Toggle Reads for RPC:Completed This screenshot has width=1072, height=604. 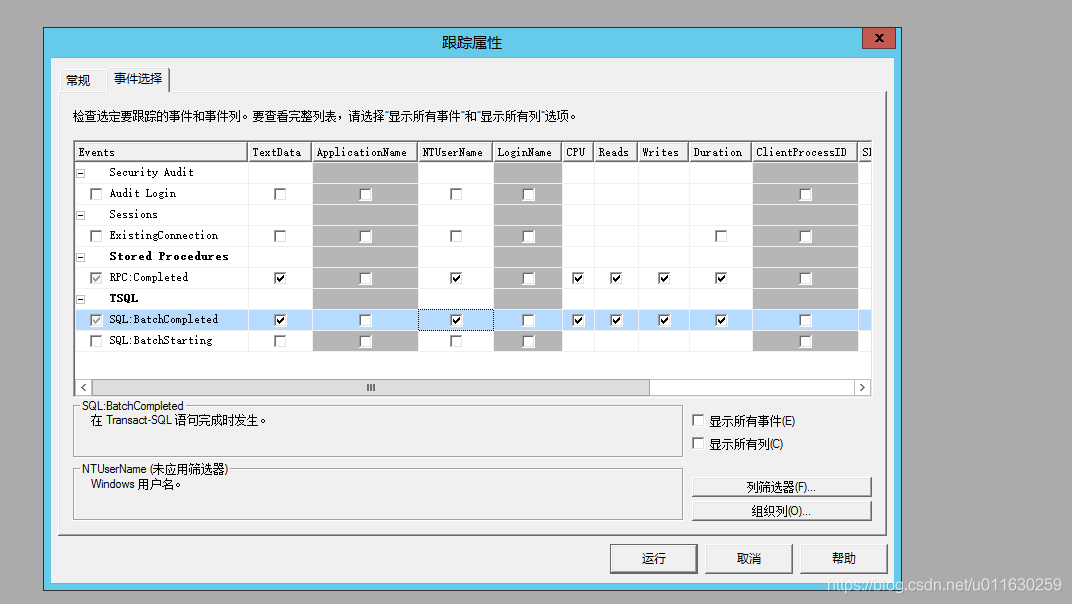click(616, 278)
